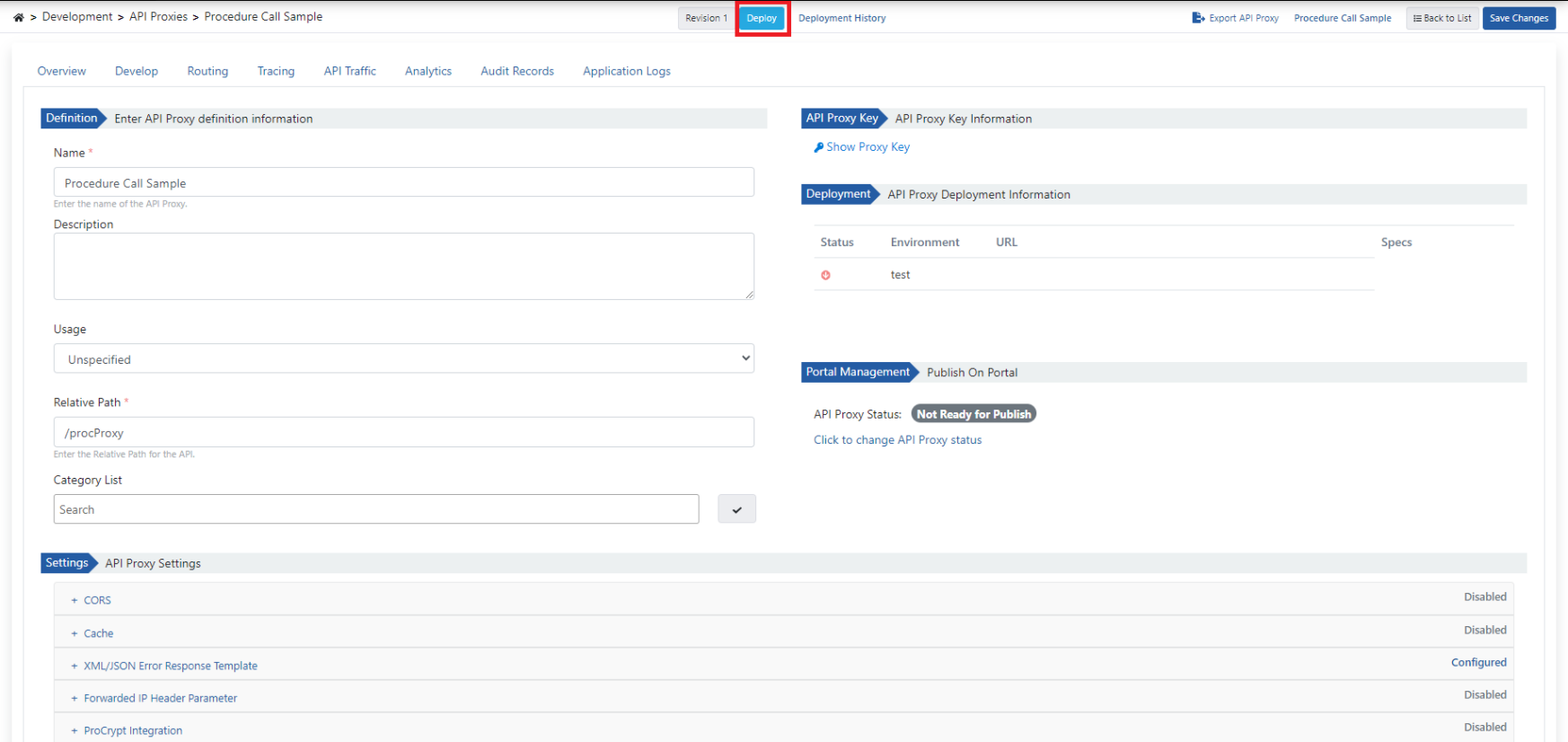
Task: Open the Tracing tab
Action: click(276, 71)
